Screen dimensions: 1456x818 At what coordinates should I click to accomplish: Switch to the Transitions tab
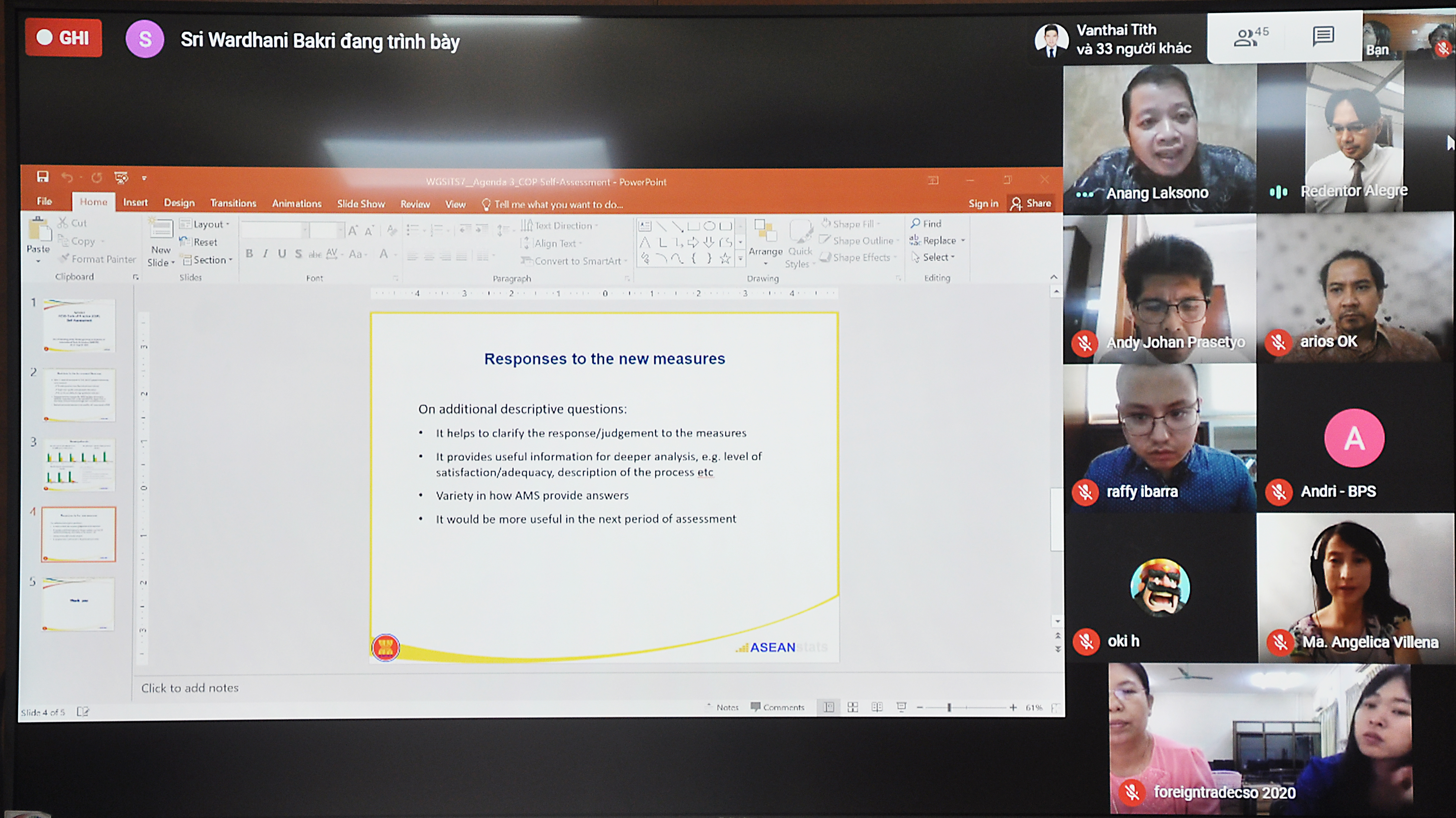point(233,203)
